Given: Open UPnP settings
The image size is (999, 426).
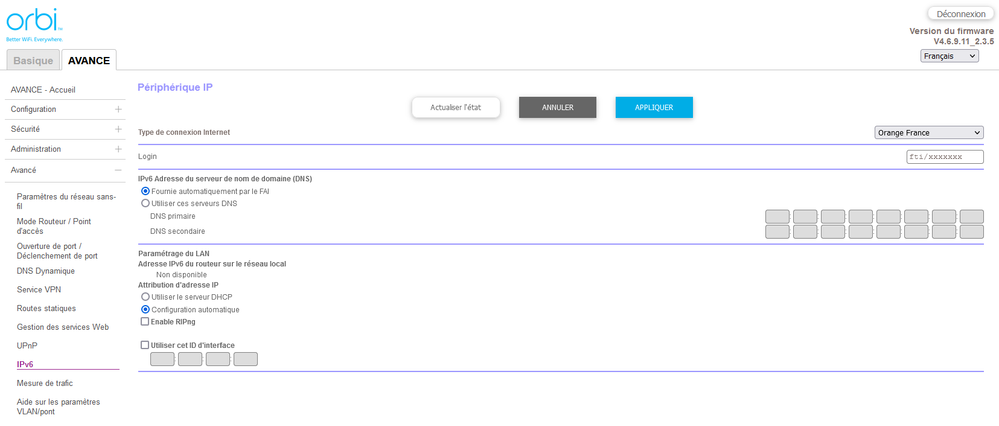Looking at the screenshot, I should pos(27,345).
